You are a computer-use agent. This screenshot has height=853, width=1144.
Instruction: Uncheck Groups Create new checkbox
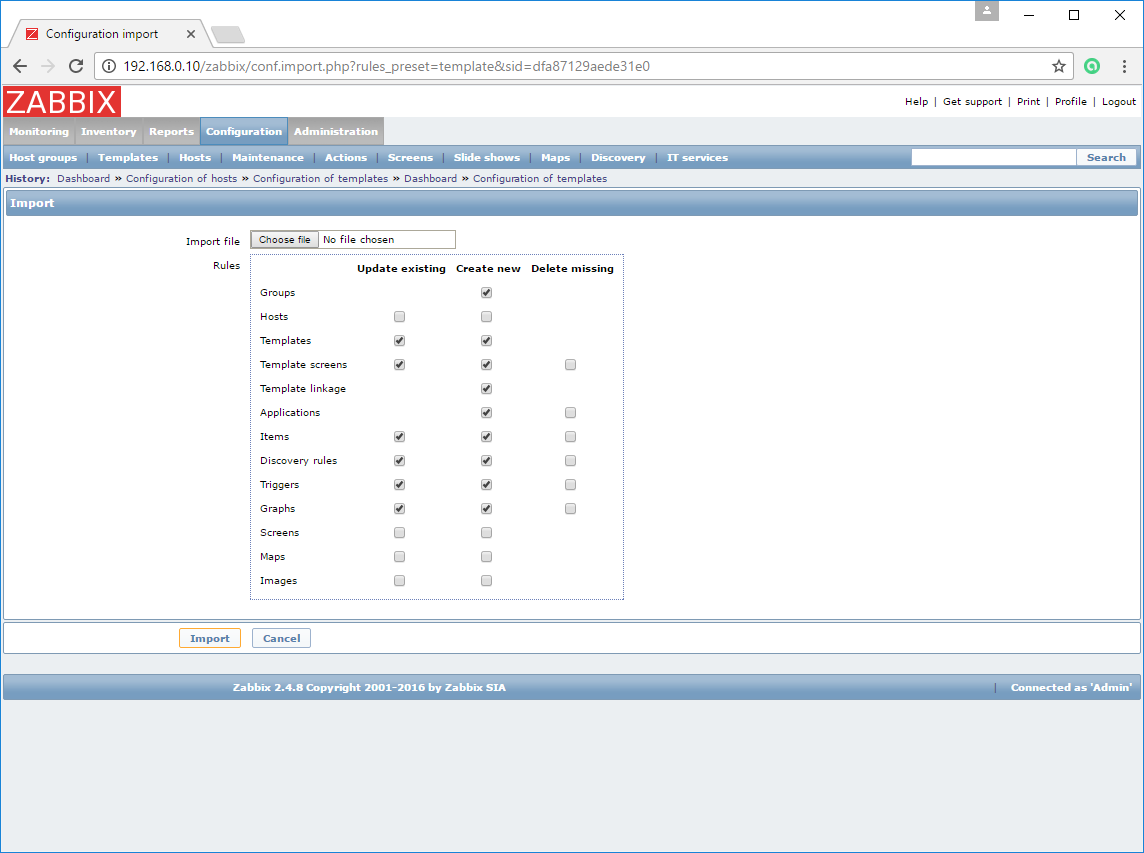[x=487, y=293]
